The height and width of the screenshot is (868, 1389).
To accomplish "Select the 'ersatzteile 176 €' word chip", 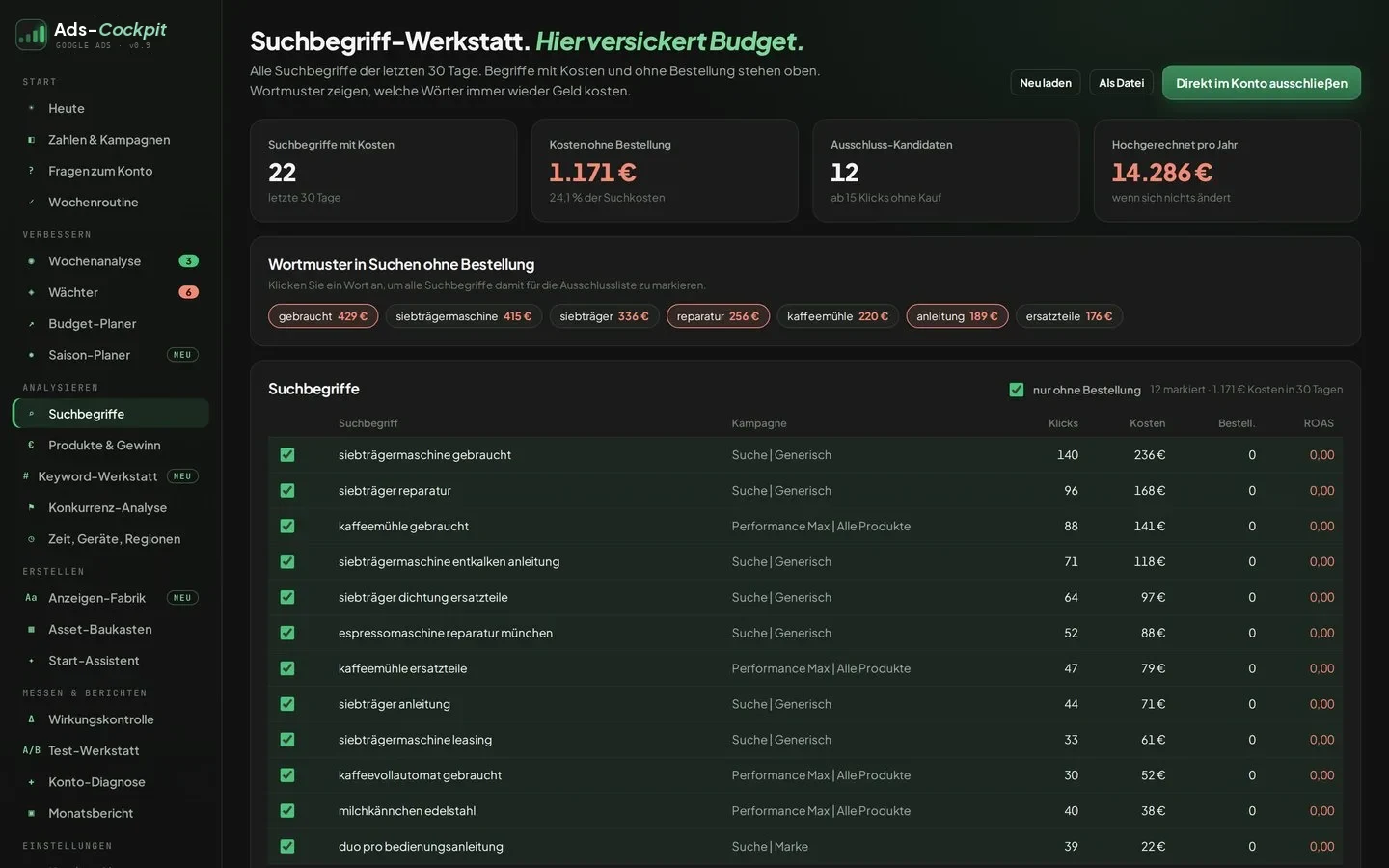I will [1070, 316].
